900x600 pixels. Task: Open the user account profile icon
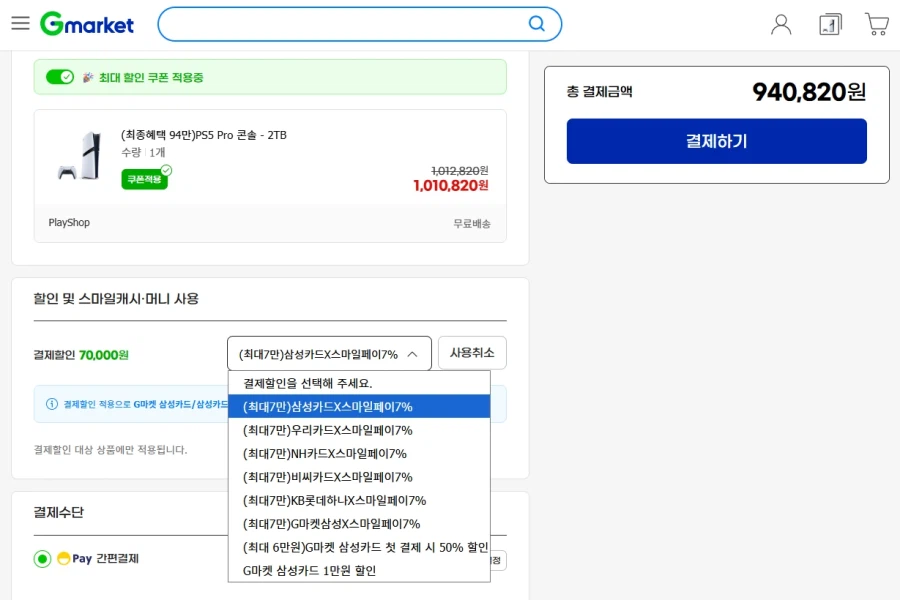click(x=781, y=23)
